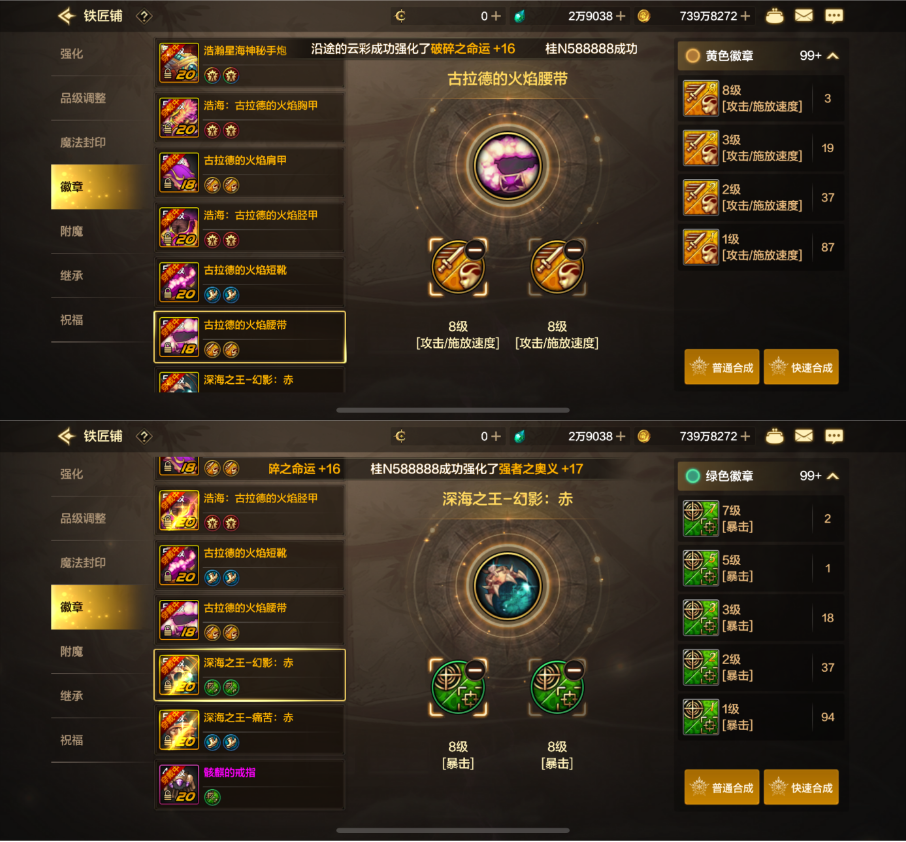The width and height of the screenshot is (906, 842).
Task: Select the 8级 yellow emblem in 黄色徽章 list
Action: coord(761,98)
